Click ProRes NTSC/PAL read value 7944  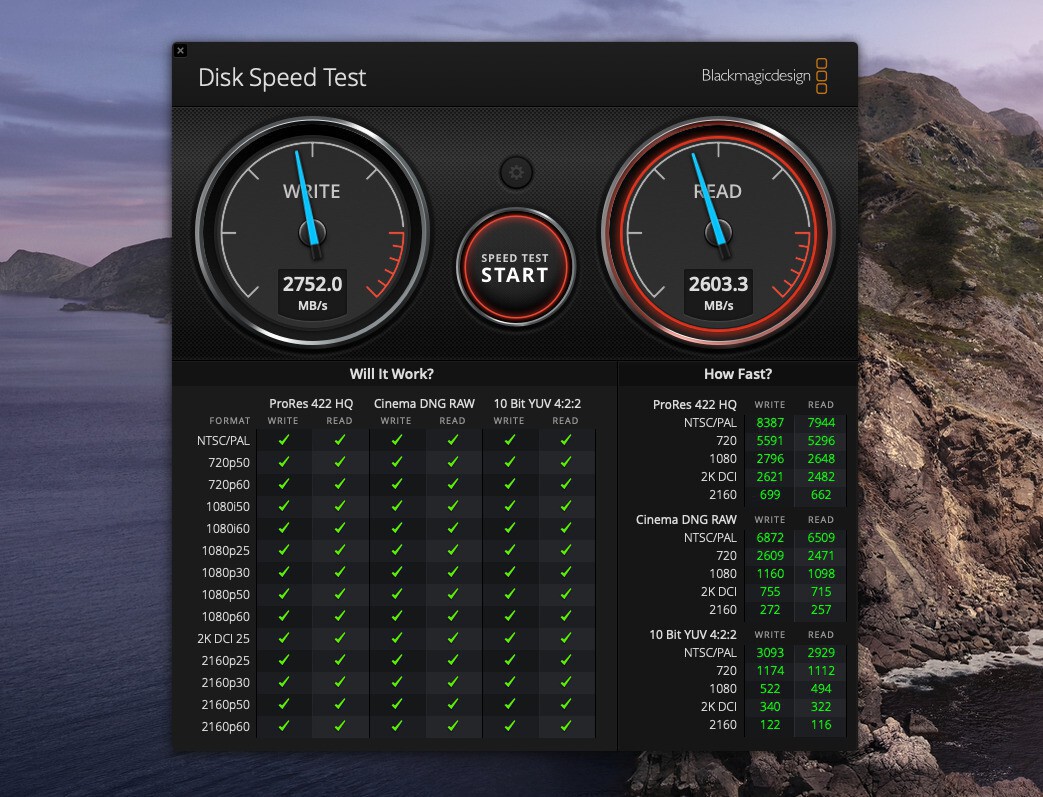(821, 422)
